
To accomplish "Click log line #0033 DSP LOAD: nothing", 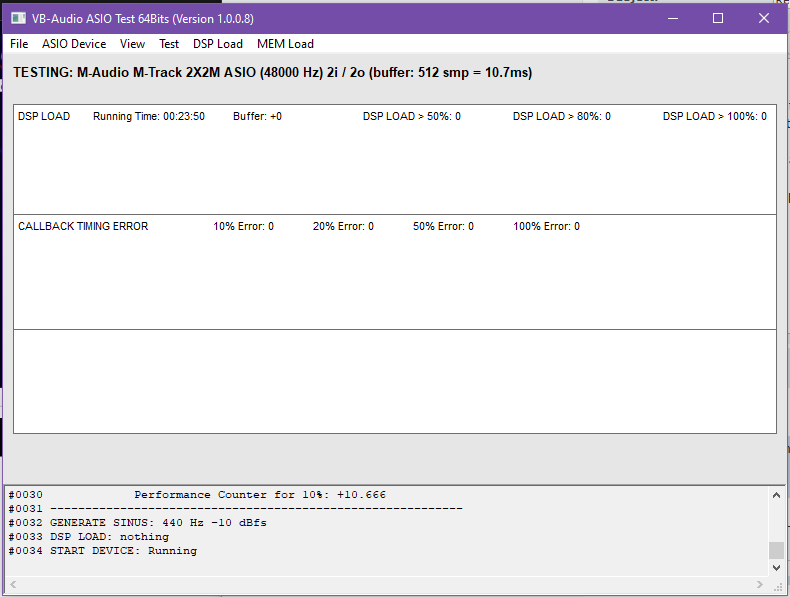I will pos(89,537).
